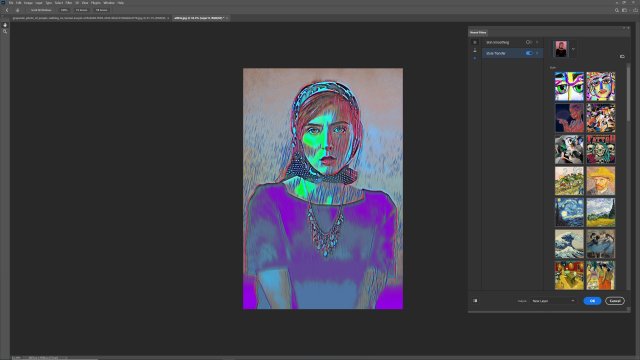Enable the Skin Smoothing filter toggle
The width and height of the screenshot is (640, 360).
click(x=529, y=42)
